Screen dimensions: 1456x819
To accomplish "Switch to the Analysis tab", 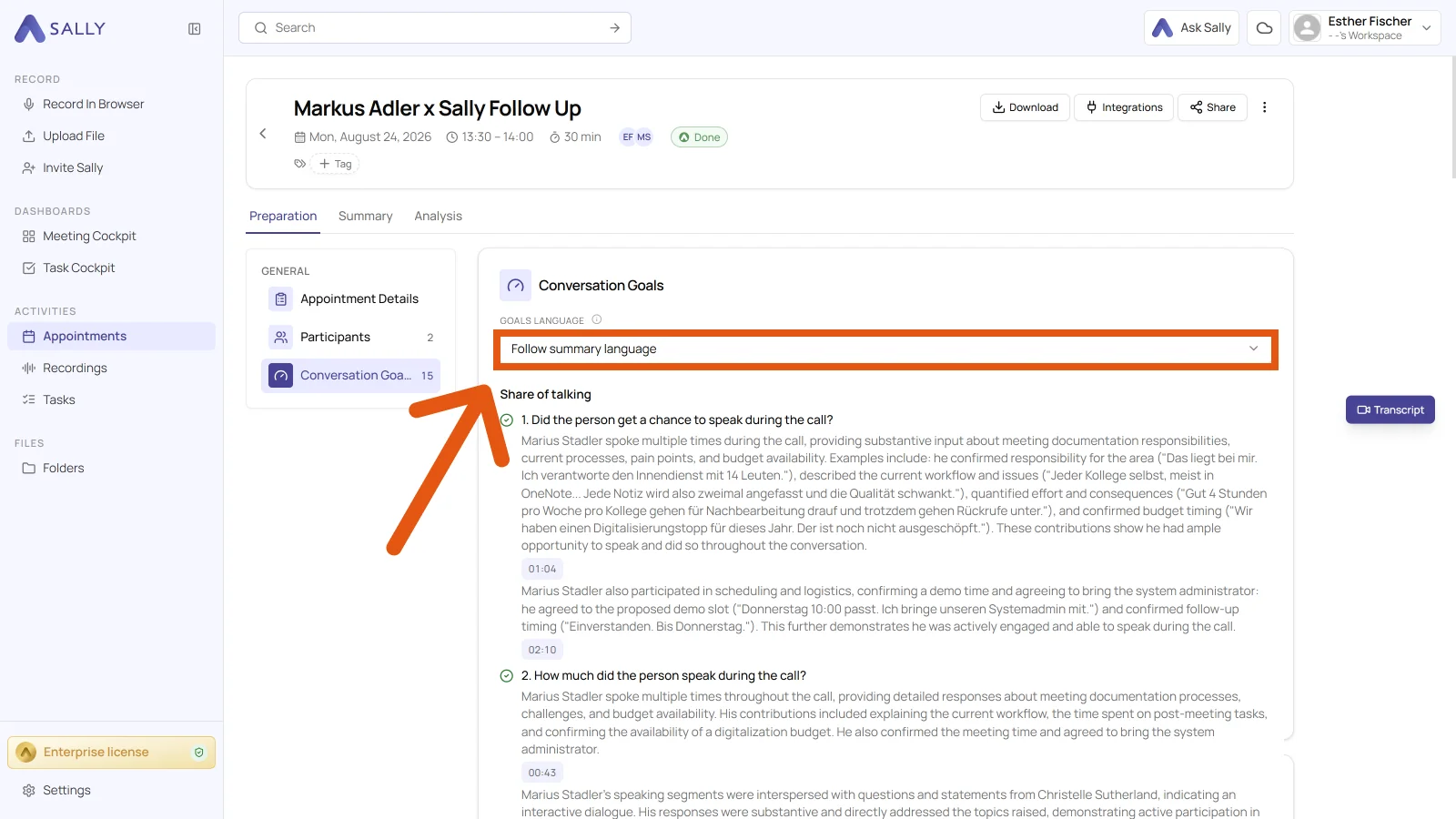I will pyautogui.click(x=438, y=217).
